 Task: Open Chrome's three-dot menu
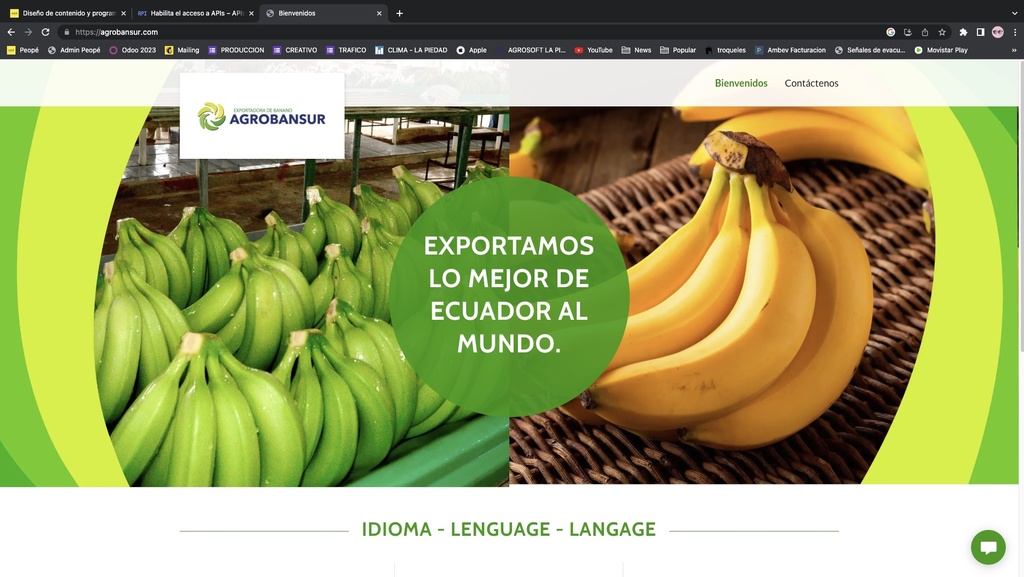1015,32
